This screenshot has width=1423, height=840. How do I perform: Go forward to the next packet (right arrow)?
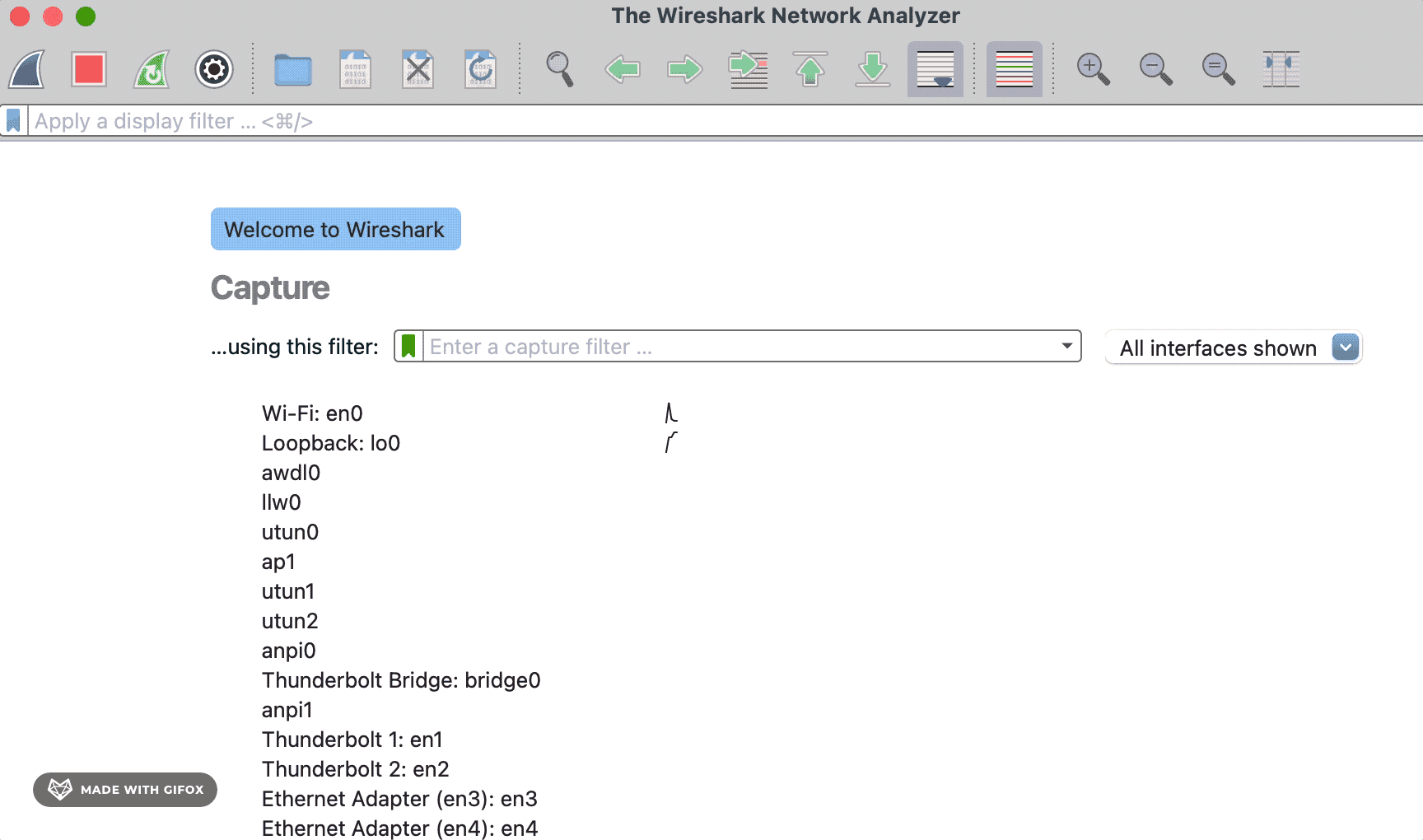[685, 69]
